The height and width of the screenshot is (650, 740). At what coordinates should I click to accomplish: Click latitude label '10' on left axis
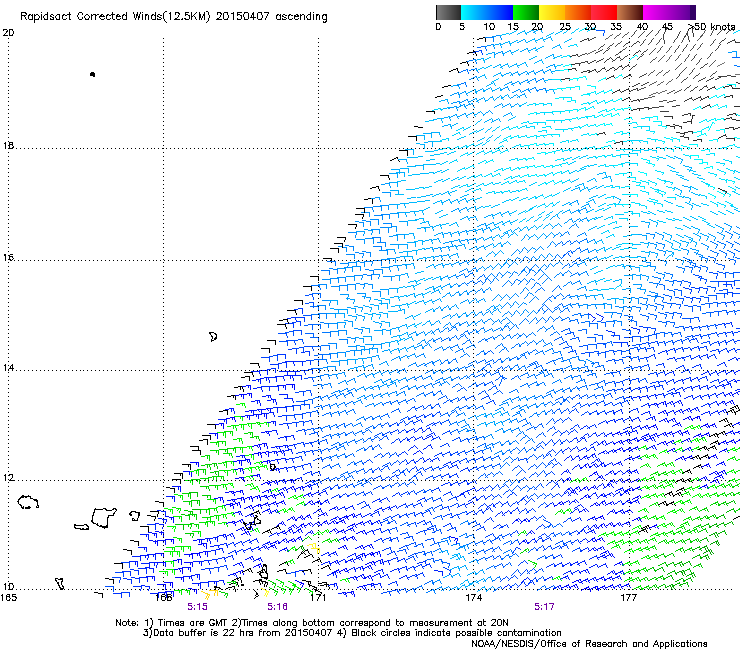tap(8, 586)
